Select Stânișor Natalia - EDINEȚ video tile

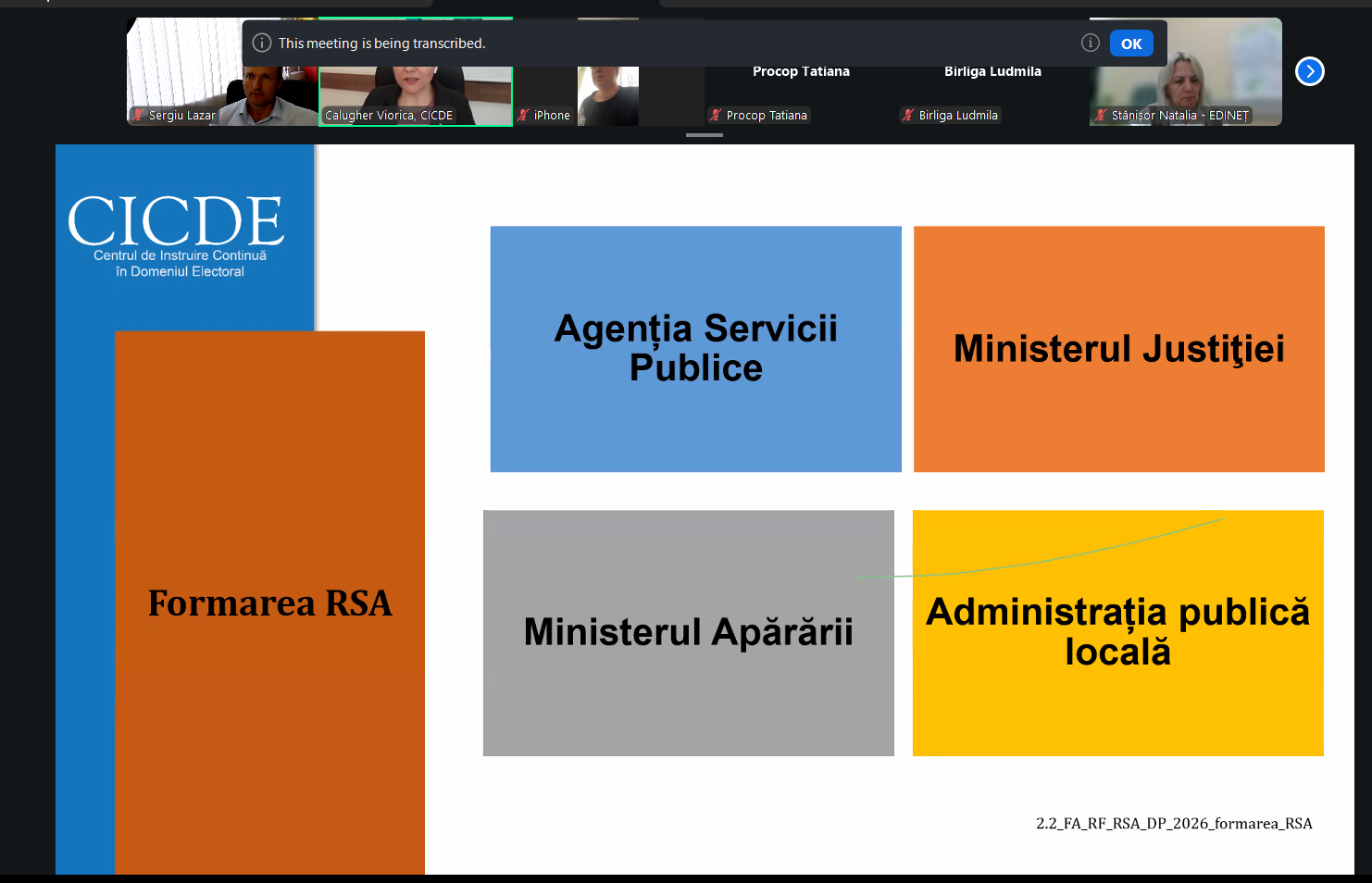[x=1186, y=72]
